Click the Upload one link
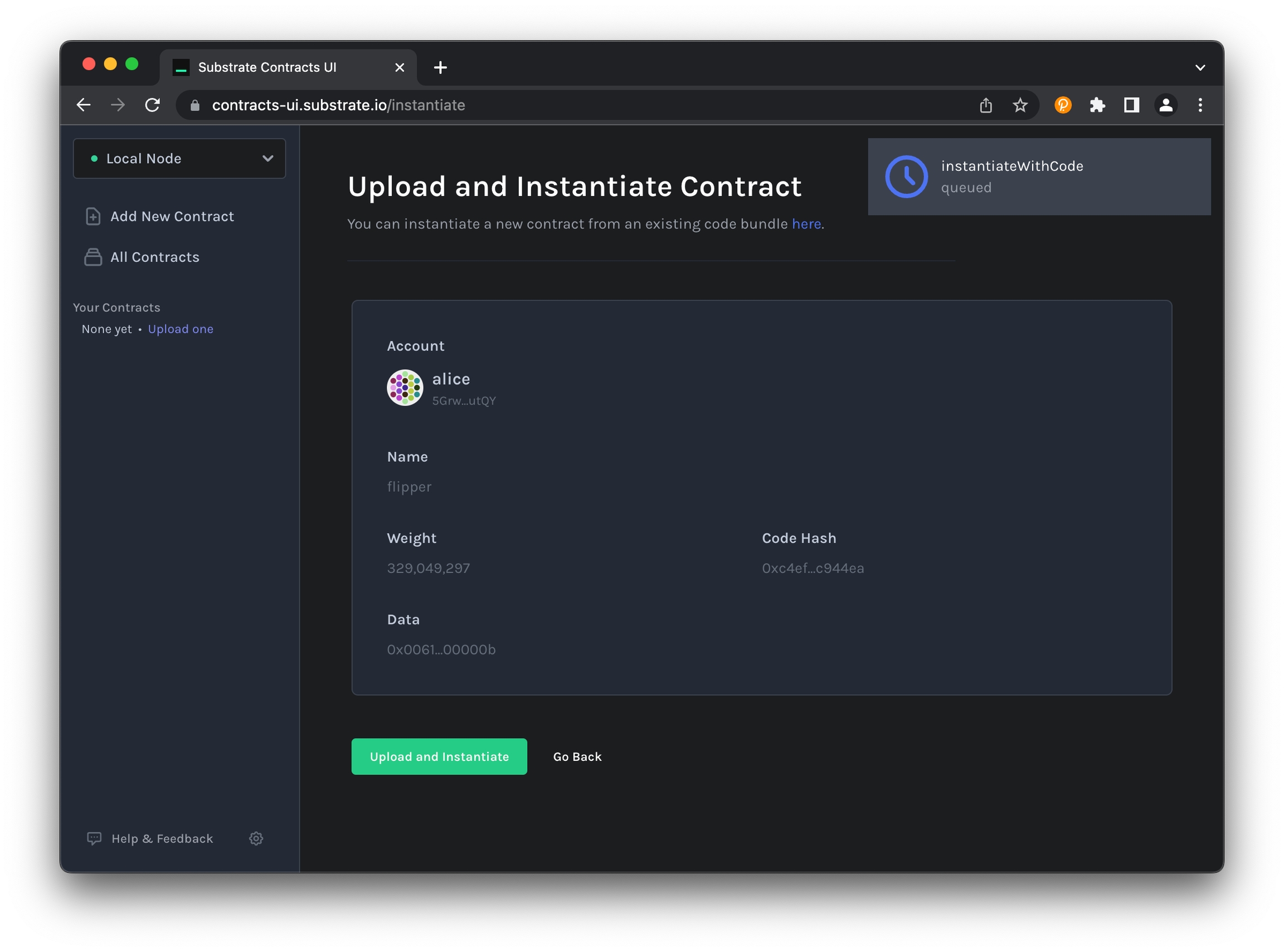This screenshot has width=1284, height=952. pyautogui.click(x=181, y=329)
